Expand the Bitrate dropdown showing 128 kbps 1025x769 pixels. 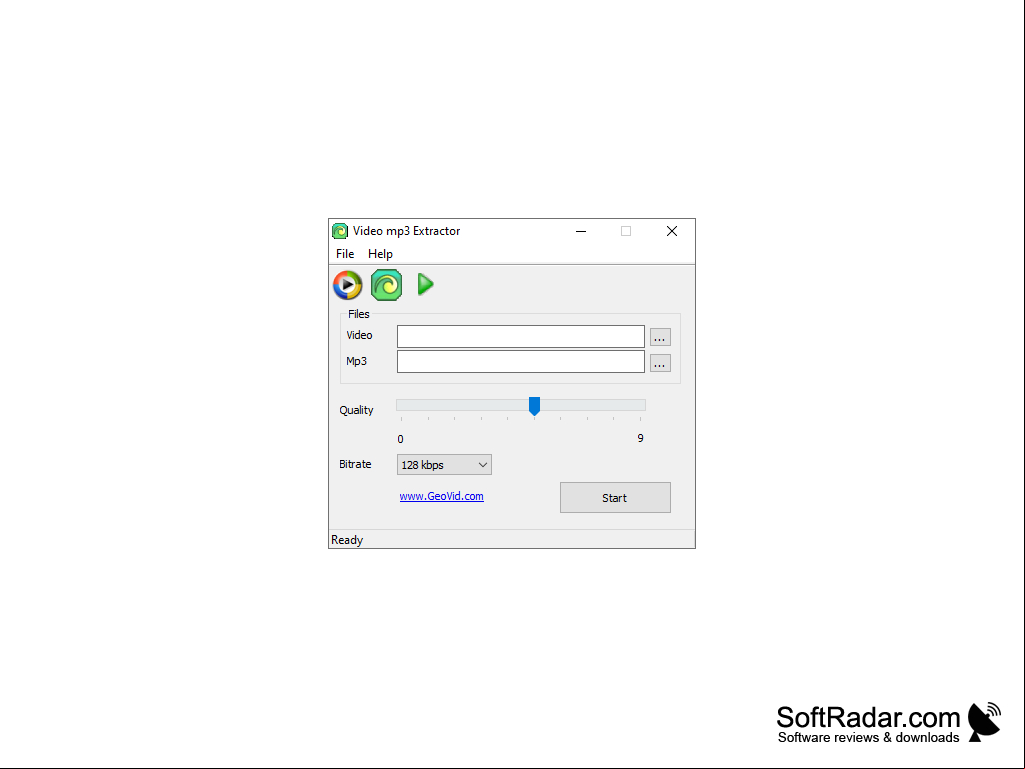[444, 465]
